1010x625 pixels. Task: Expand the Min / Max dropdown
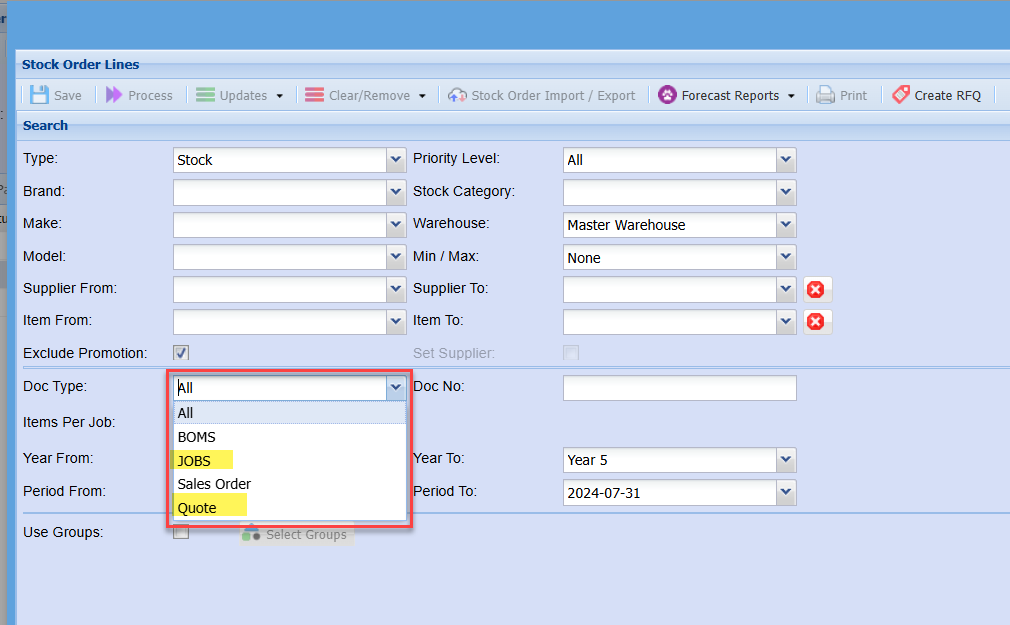click(786, 256)
